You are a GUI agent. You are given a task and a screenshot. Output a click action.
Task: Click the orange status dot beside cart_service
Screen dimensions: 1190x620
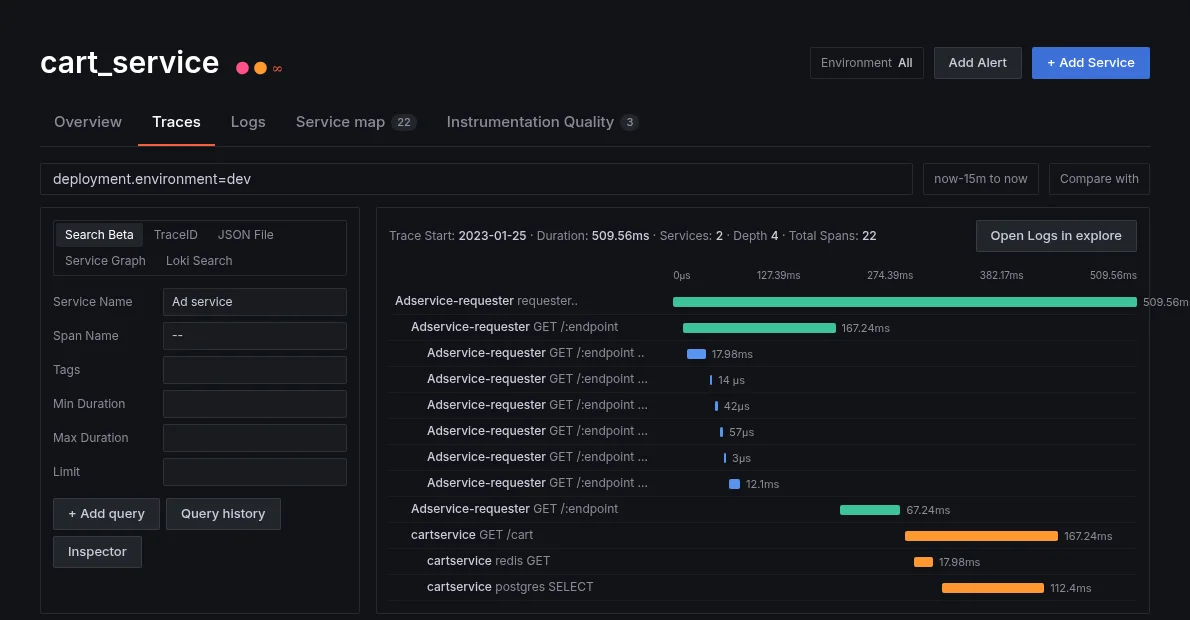[260, 68]
